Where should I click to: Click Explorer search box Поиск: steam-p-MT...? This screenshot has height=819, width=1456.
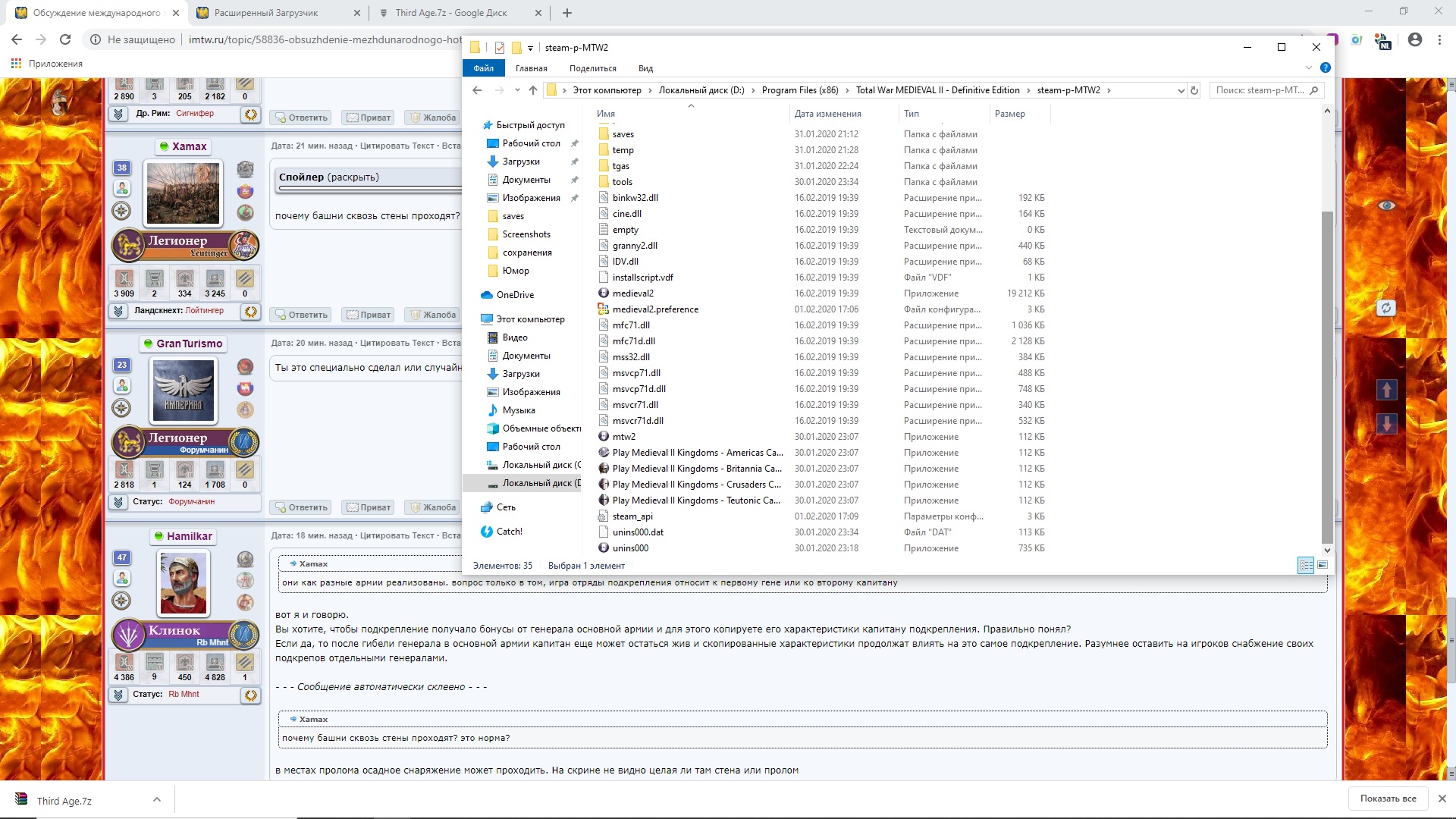point(1266,90)
